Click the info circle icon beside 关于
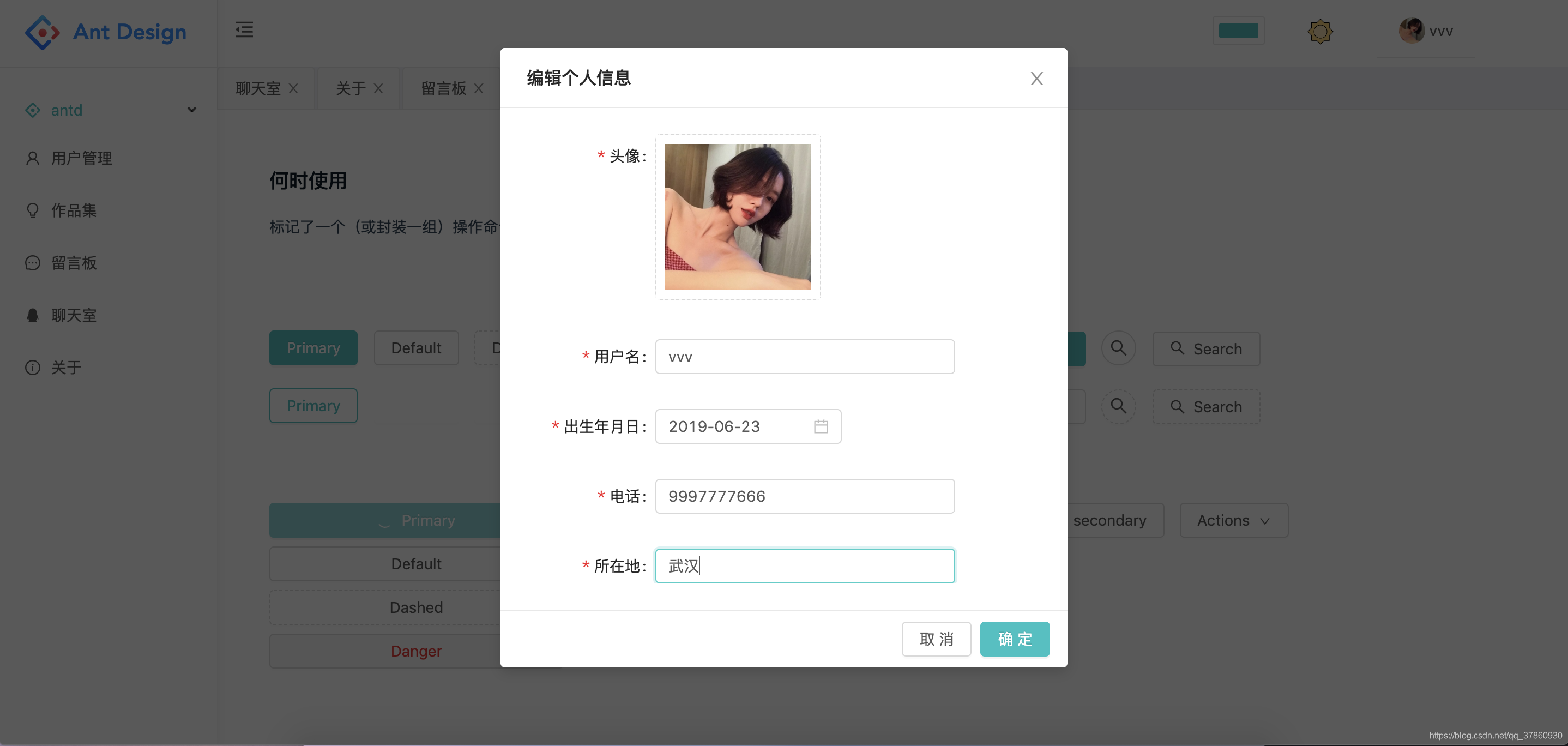 pyautogui.click(x=33, y=368)
